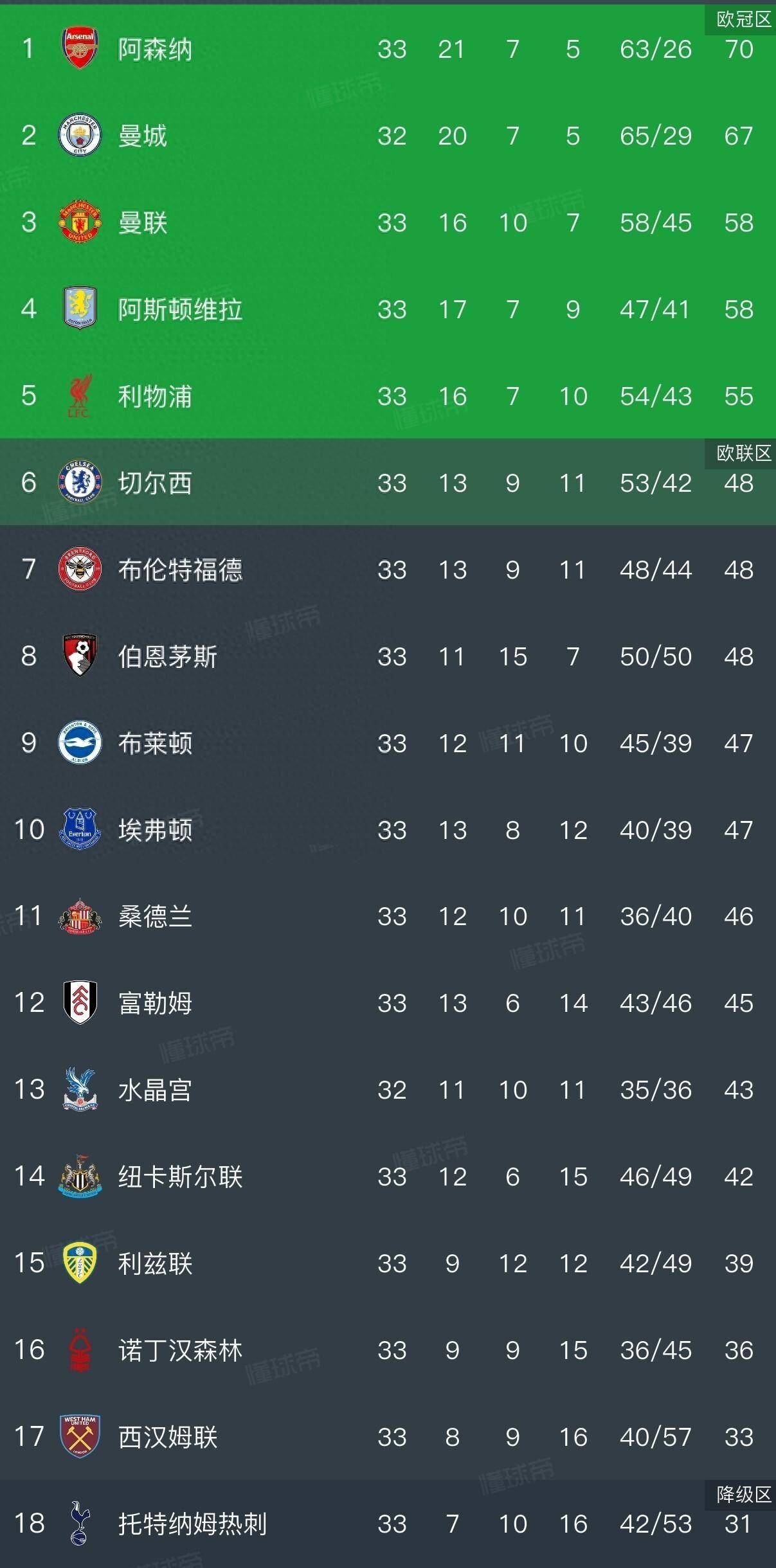Tap the Arsenal club crest
The image size is (776, 1568).
click(x=80, y=48)
